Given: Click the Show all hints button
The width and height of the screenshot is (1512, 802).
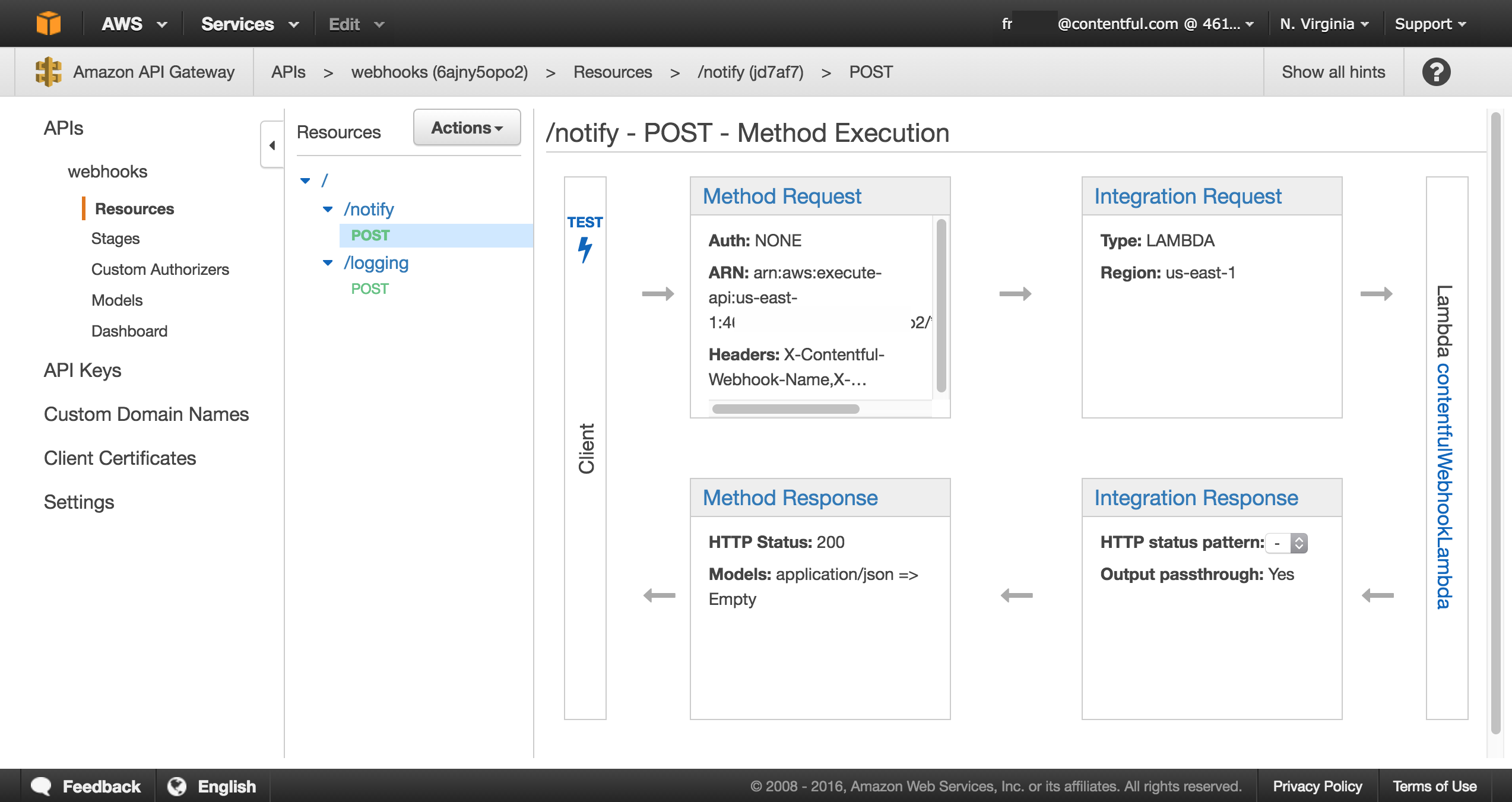Looking at the screenshot, I should [x=1333, y=72].
